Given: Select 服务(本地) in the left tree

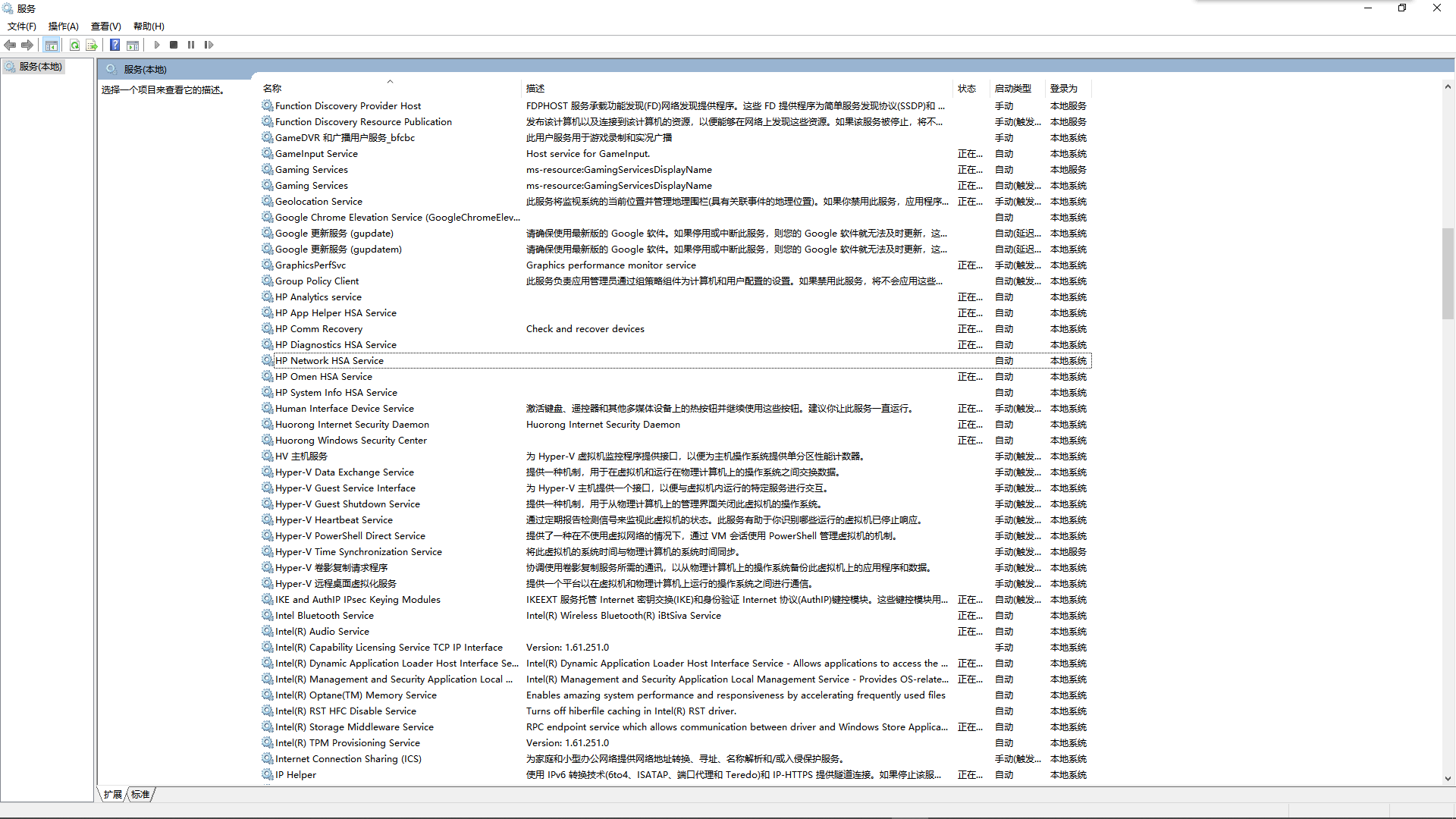Looking at the screenshot, I should 40,66.
